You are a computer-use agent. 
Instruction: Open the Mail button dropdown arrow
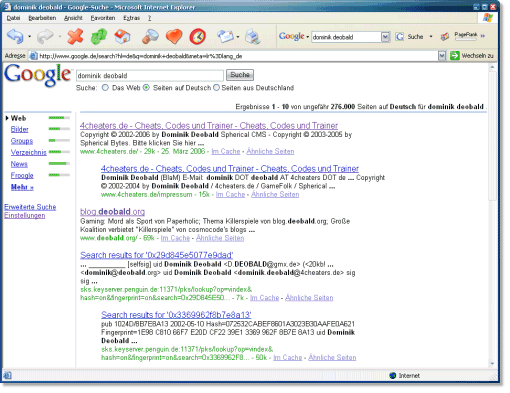tap(238, 37)
